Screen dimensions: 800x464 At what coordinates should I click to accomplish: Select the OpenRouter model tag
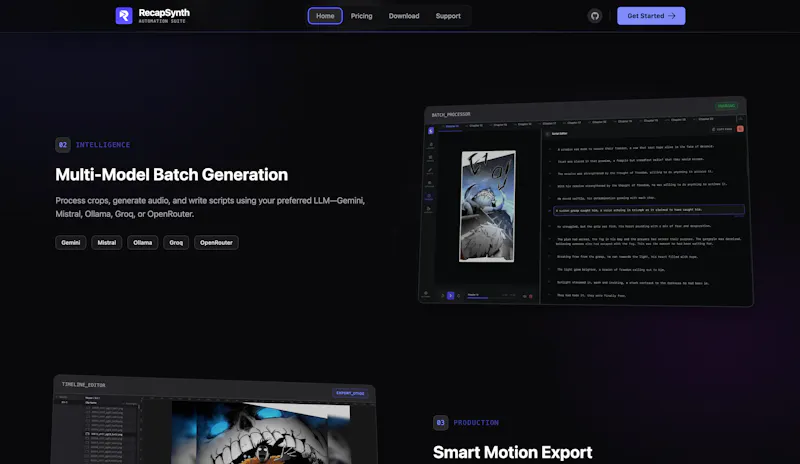(216, 242)
